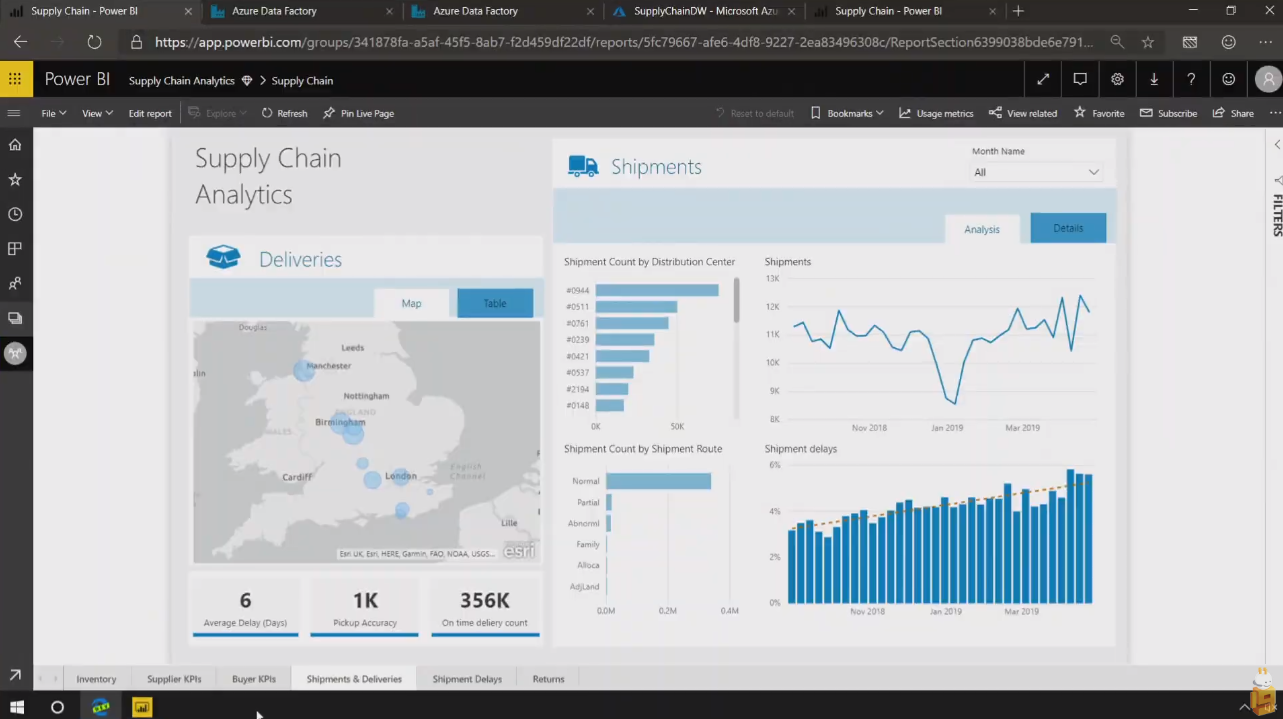Open the user account avatar
1283x719 pixels.
click(1268, 80)
